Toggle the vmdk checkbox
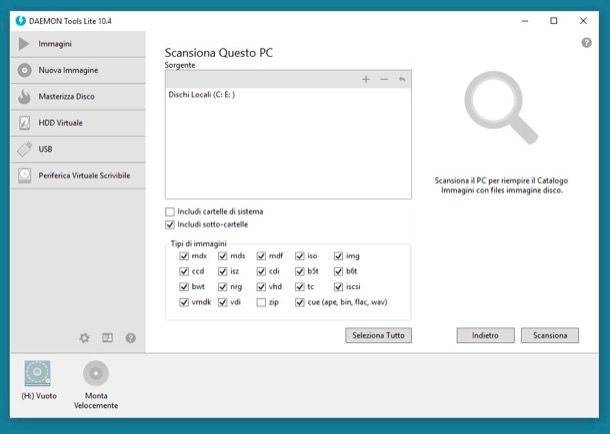The height and width of the screenshot is (434, 610). (x=184, y=302)
